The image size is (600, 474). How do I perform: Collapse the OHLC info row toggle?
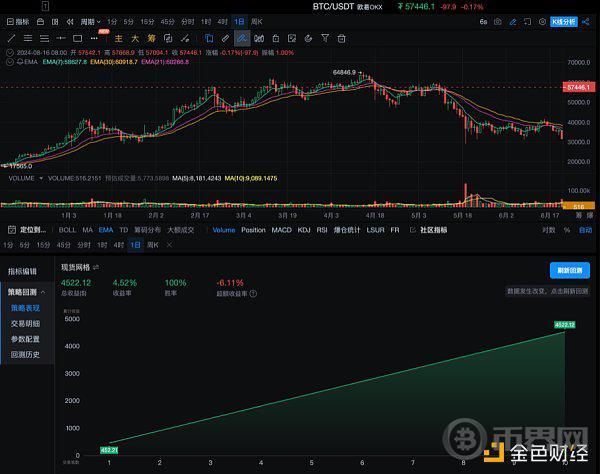10,53
